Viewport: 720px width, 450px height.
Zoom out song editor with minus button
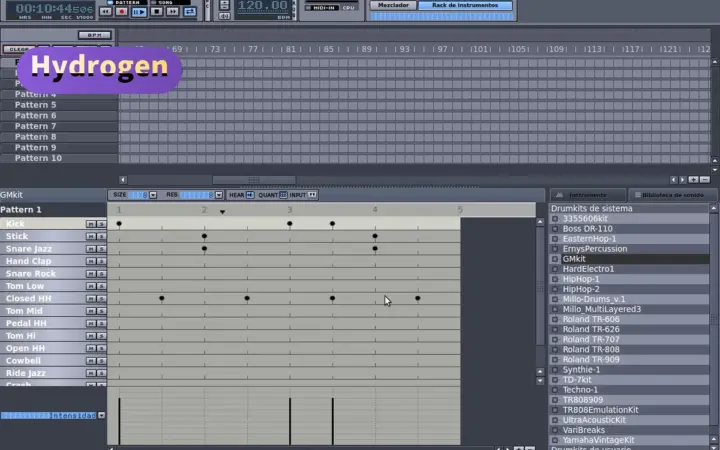705,180
